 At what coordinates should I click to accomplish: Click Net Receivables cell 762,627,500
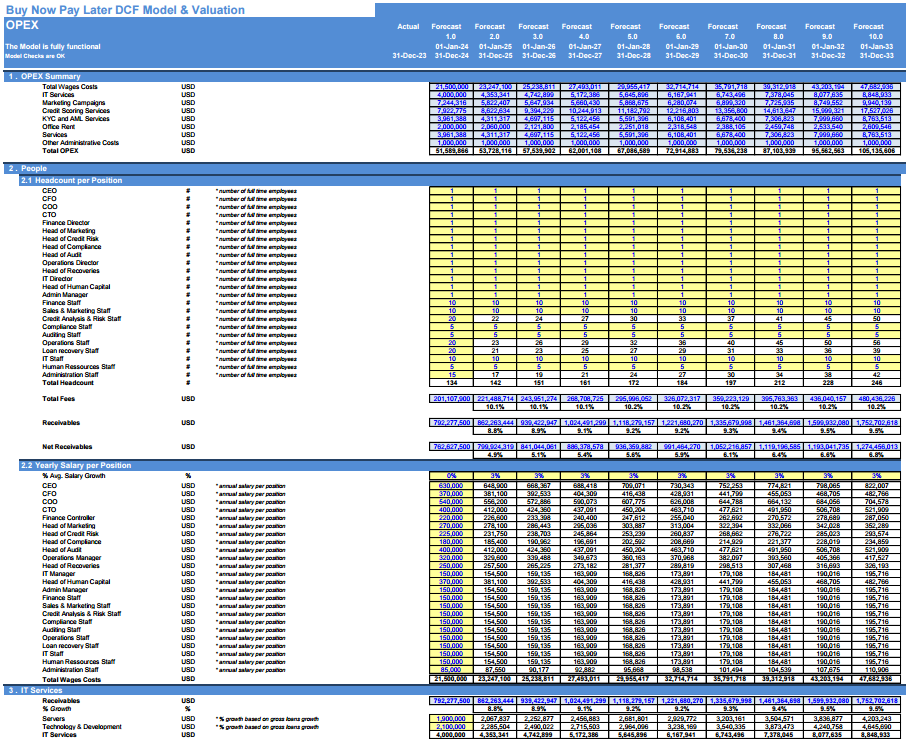tap(452, 447)
